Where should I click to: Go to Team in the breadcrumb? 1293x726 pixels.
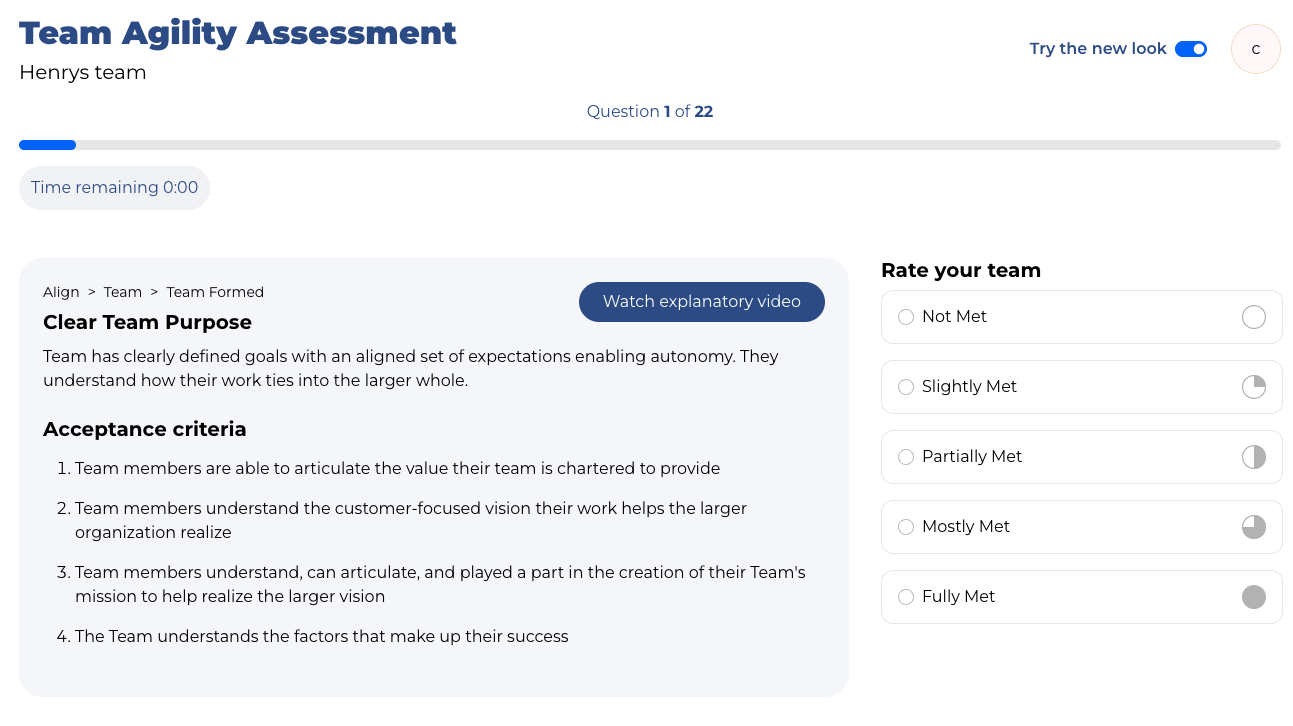(x=123, y=292)
